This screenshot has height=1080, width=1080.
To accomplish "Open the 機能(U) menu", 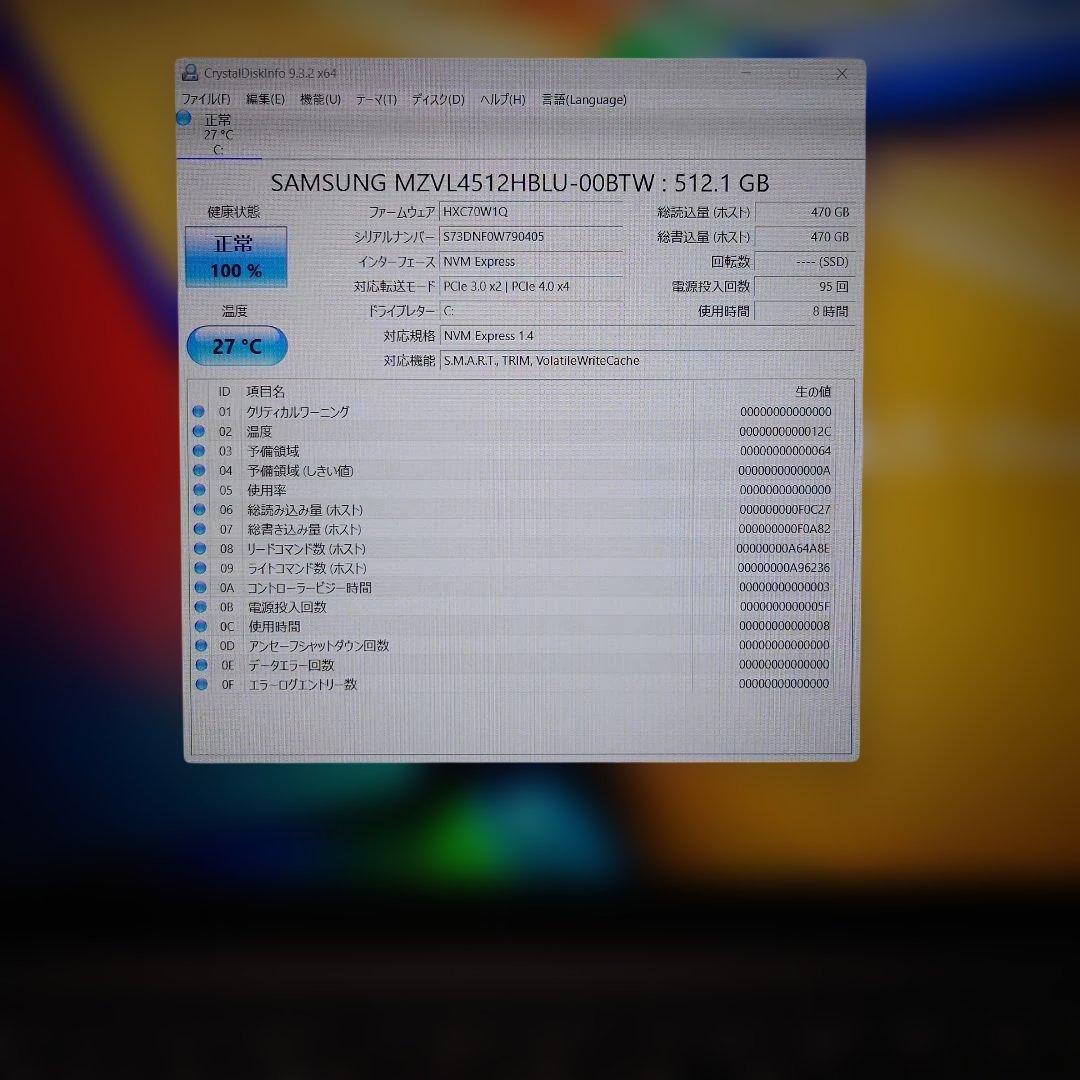I will click(x=320, y=100).
